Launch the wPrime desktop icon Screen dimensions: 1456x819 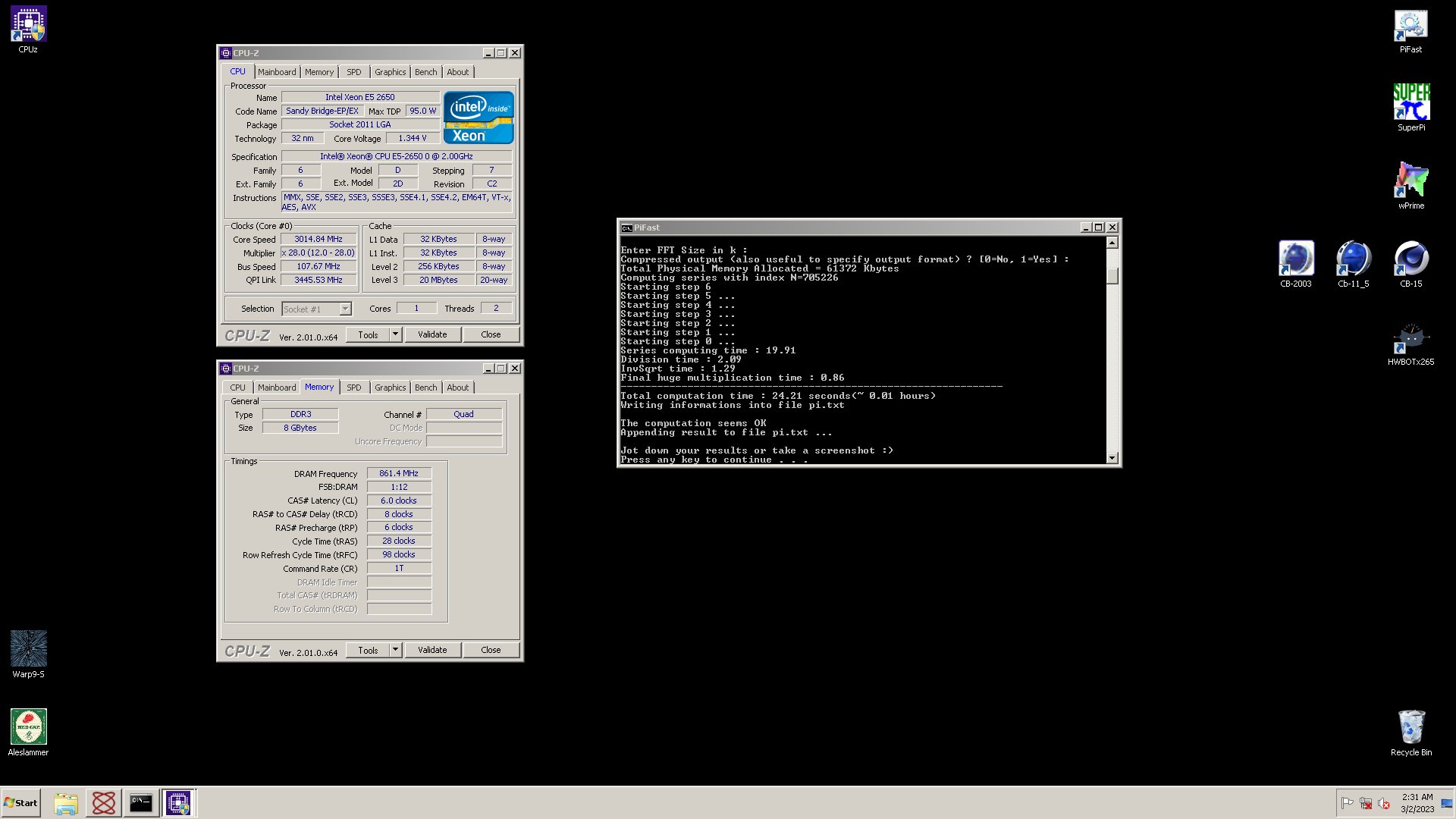[x=1410, y=186]
